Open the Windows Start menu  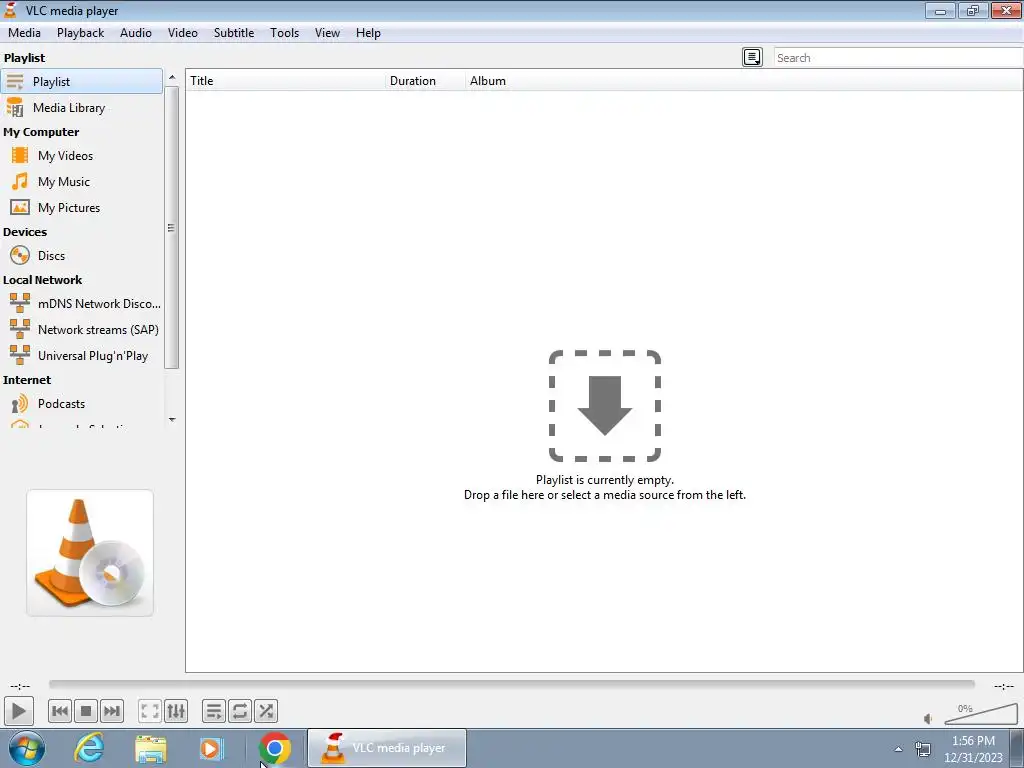click(27, 748)
